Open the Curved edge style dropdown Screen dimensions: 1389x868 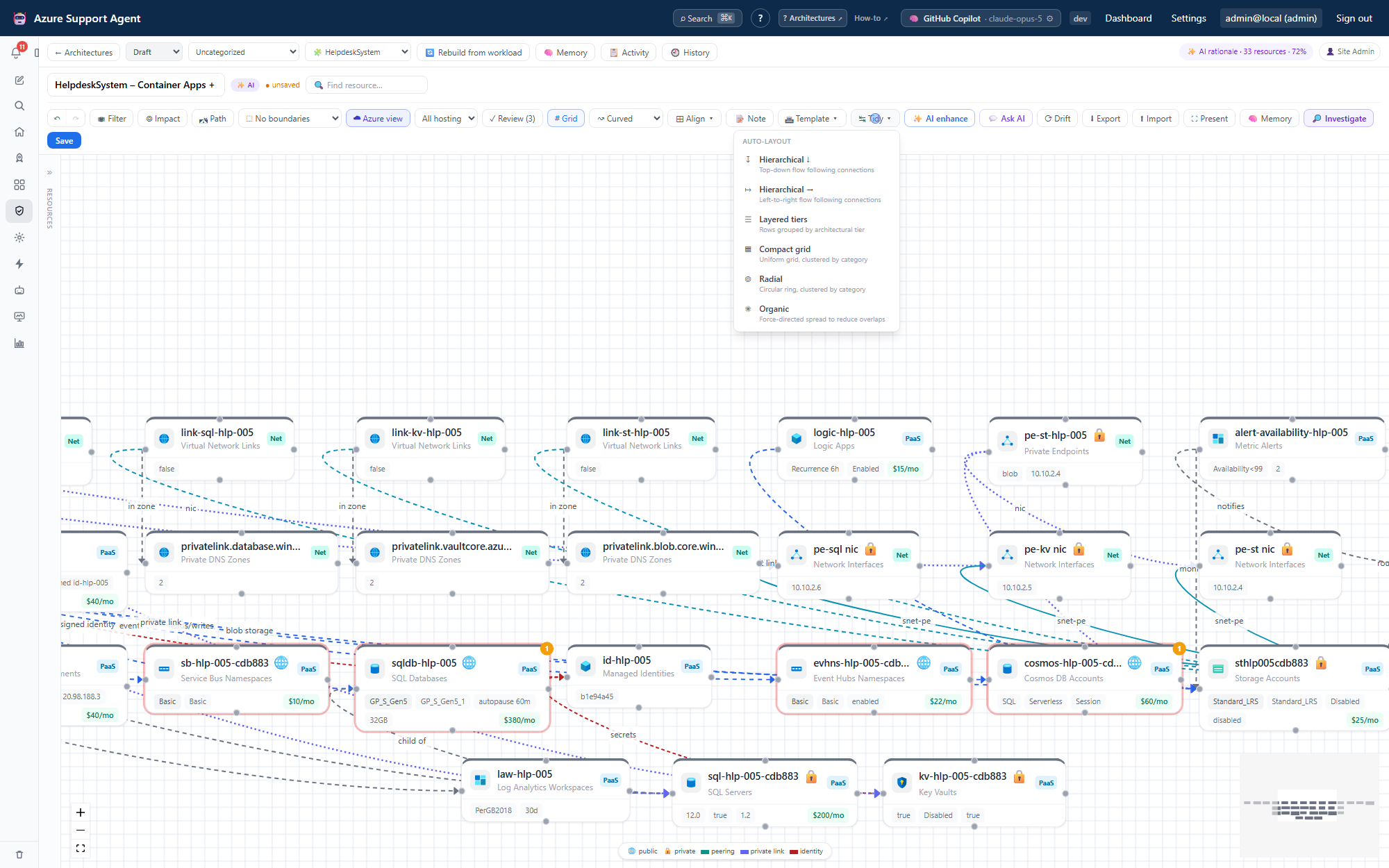pyautogui.click(x=626, y=119)
